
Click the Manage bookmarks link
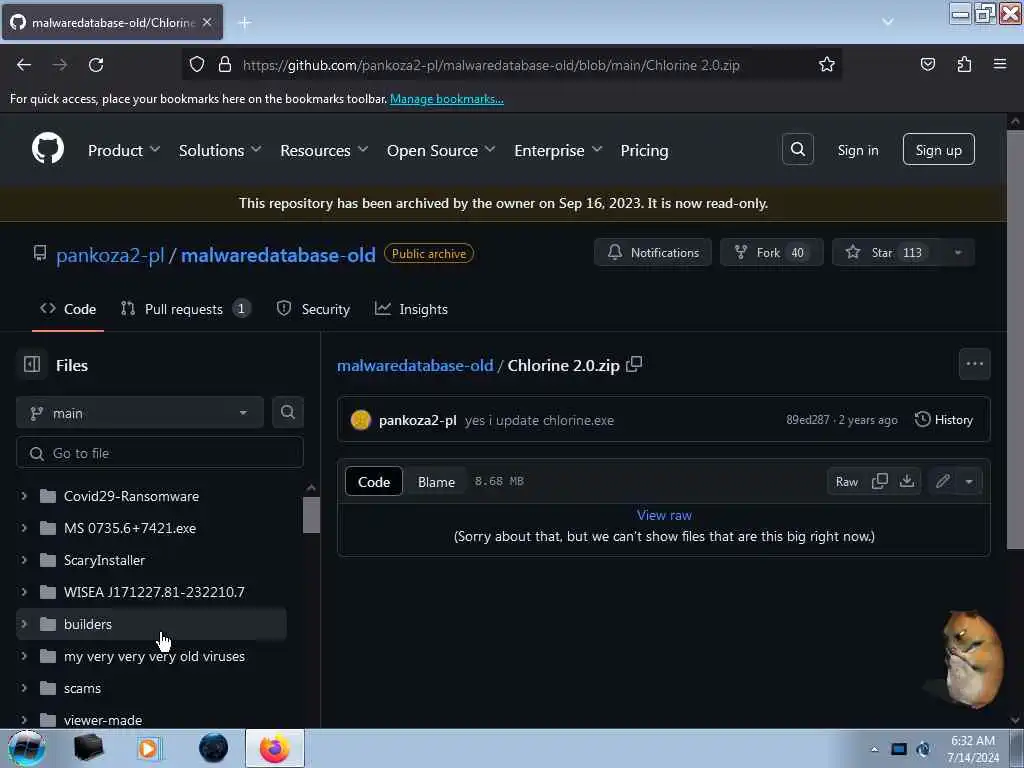[x=447, y=99]
